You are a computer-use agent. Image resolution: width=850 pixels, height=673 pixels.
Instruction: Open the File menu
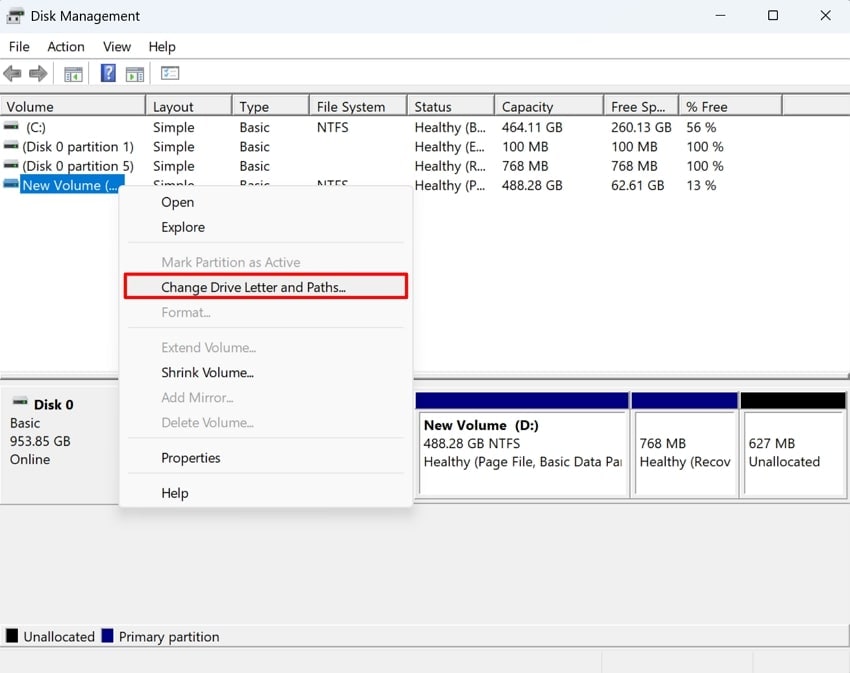click(19, 47)
